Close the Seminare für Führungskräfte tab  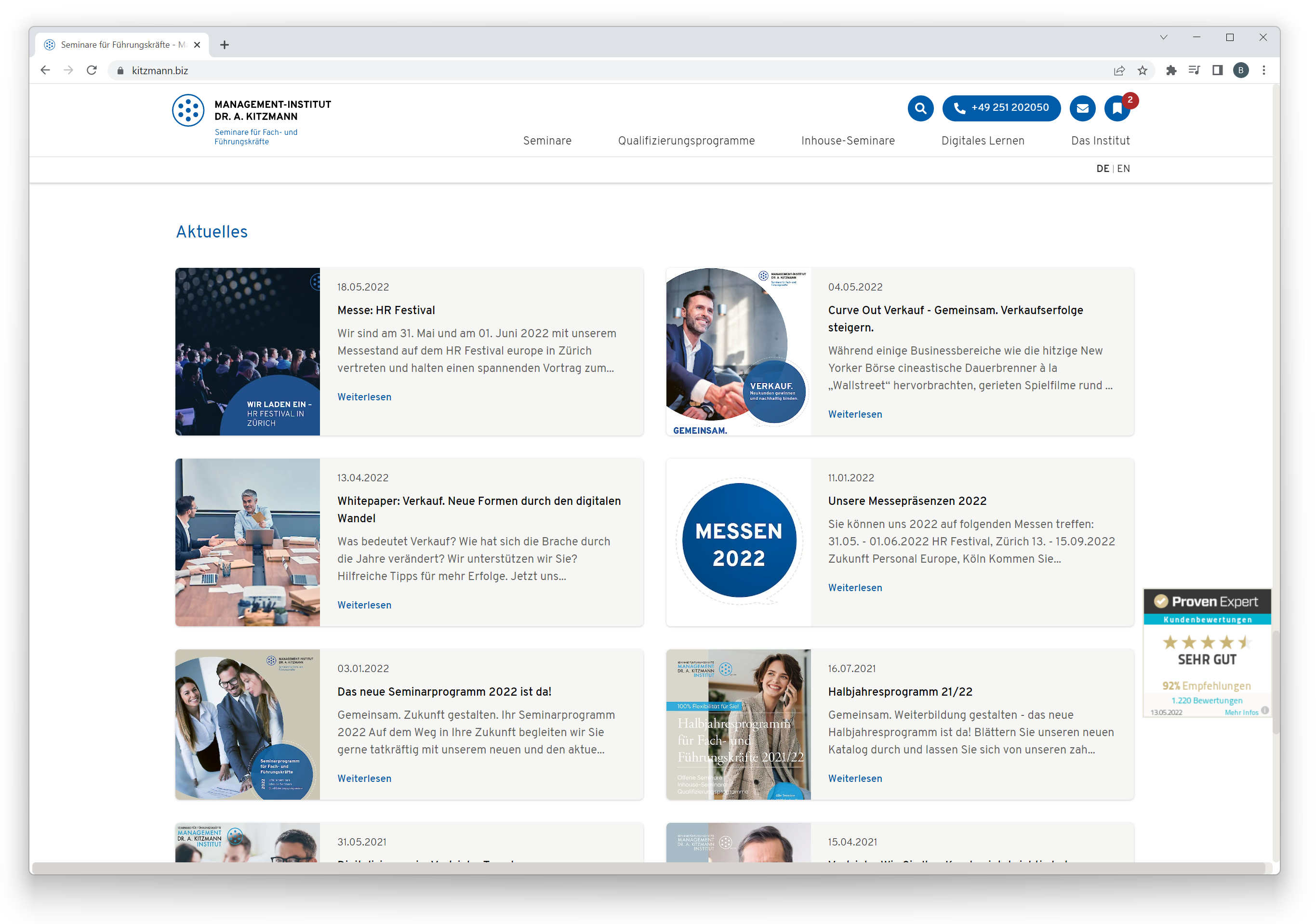tap(197, 45)
